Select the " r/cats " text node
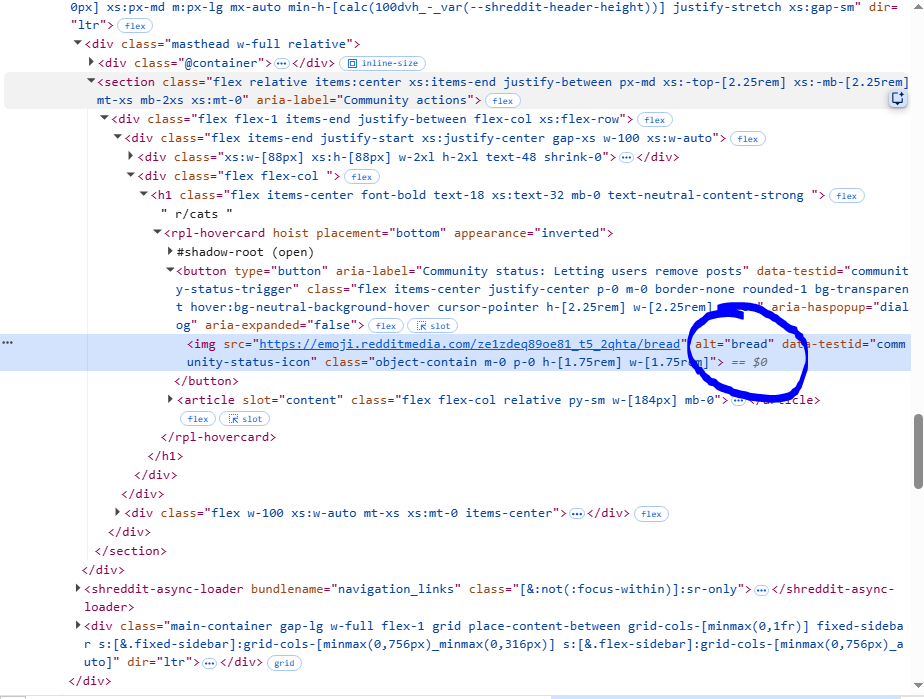 coord(196,214)
